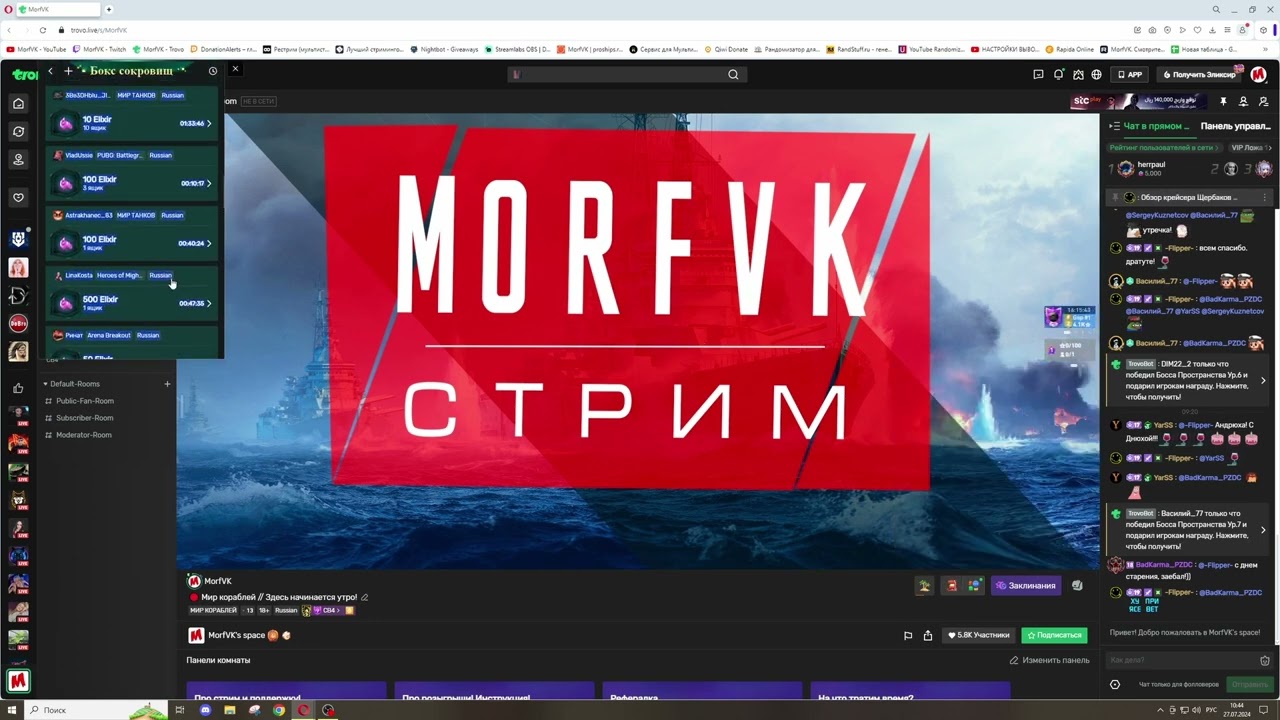Image resolution: width=1280 pixels, height=720 pixels.
Task: Click the plus icon in treasure box header
Action: coord(68,71)
